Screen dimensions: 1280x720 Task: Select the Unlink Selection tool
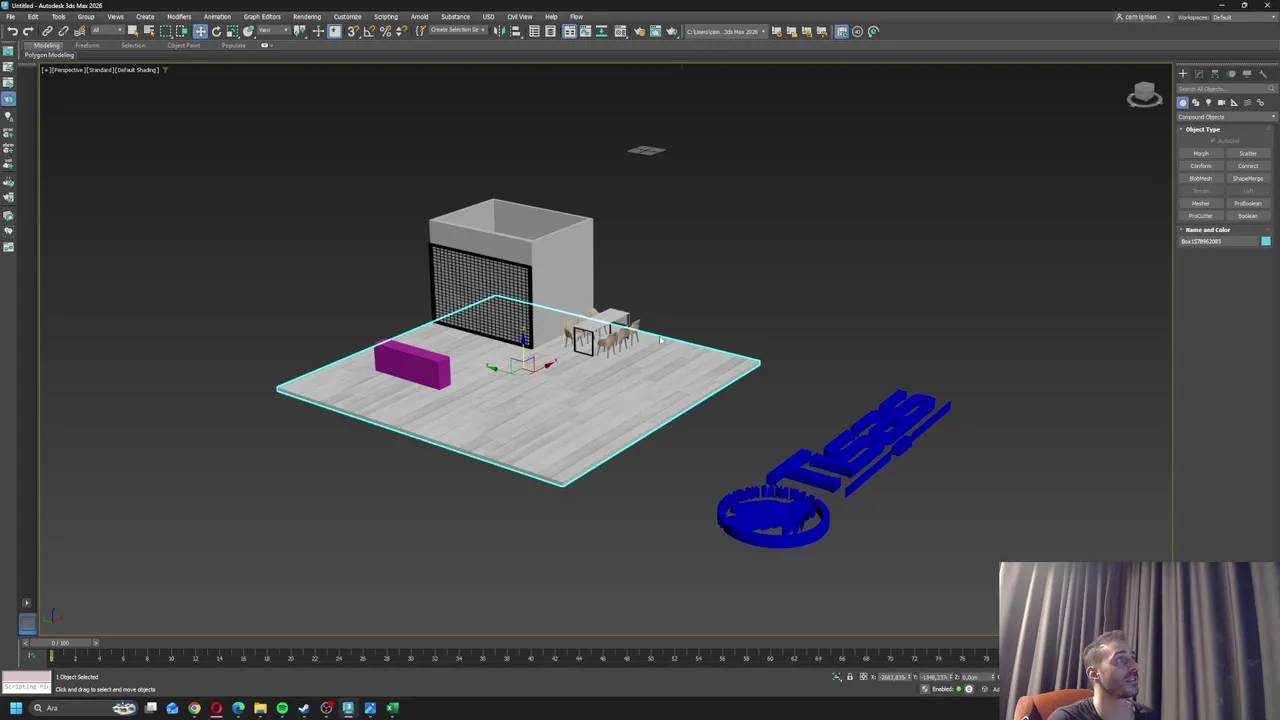tap(63, 31)
